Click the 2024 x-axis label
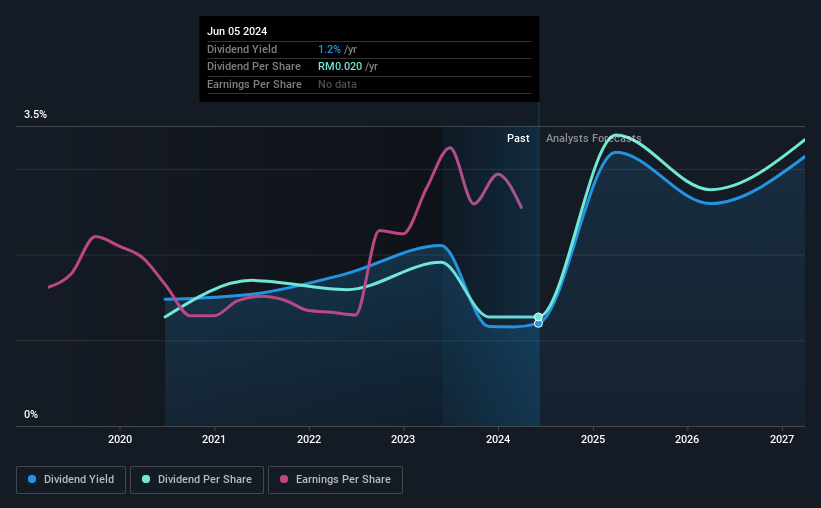Image resolution: width=821 pixels, height=508 pixels. (498, 439)
